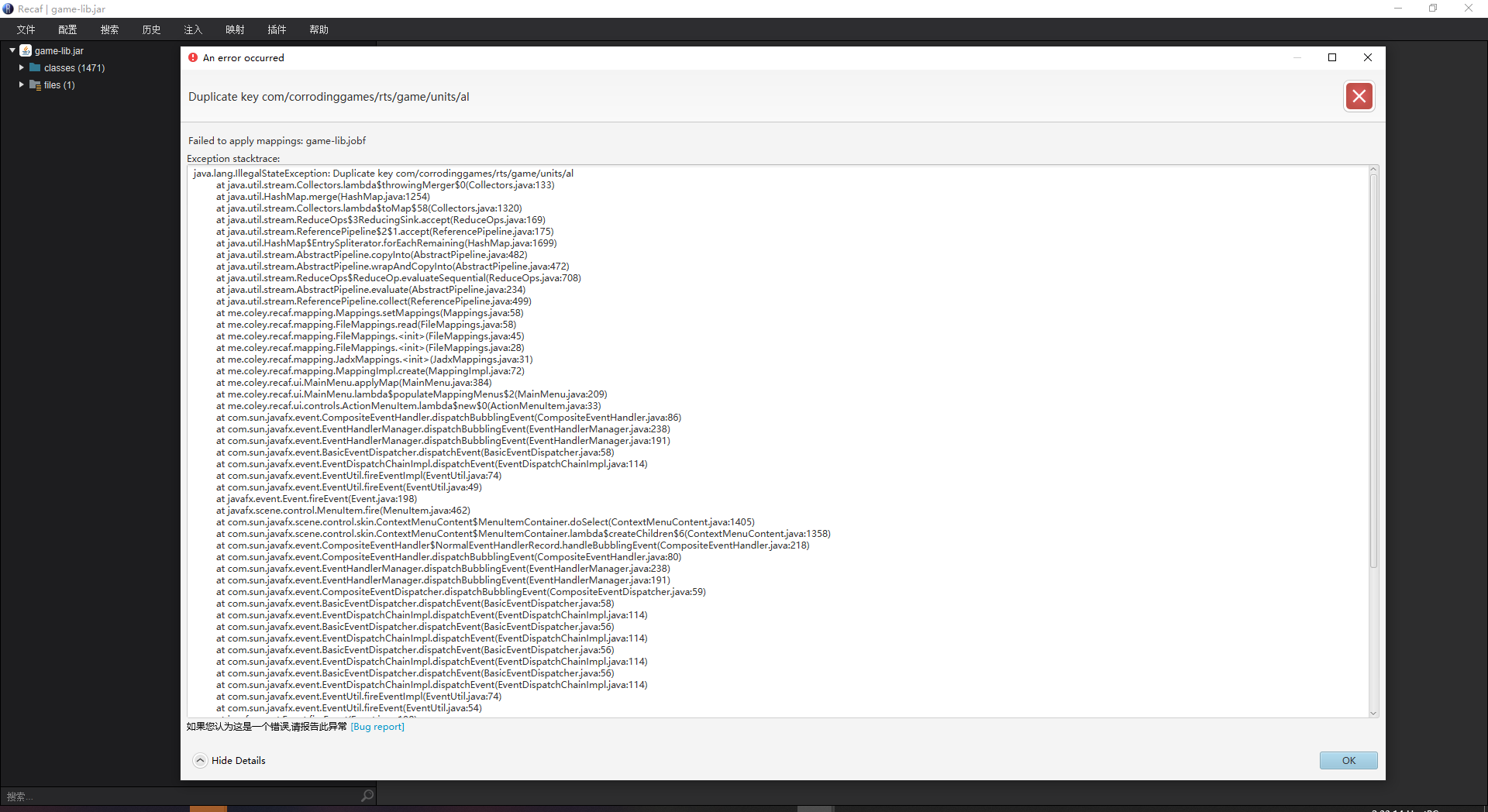
Task: Close the error dialog window
Action: (1368, 57)
